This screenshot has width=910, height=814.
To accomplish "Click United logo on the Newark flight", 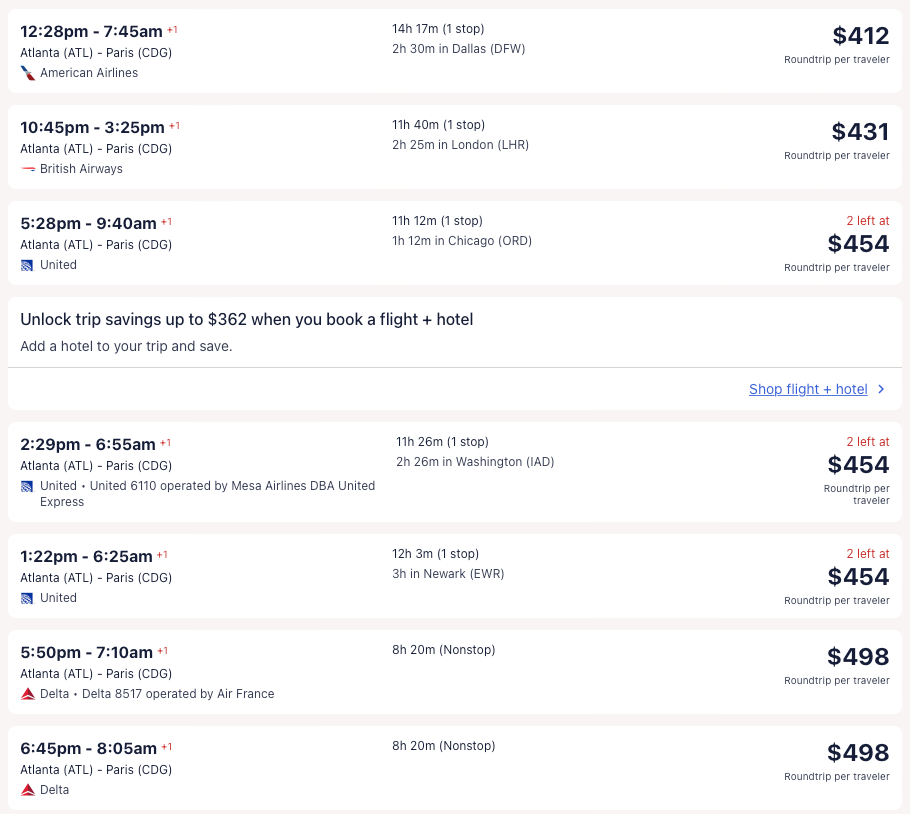I will [28, 598].
